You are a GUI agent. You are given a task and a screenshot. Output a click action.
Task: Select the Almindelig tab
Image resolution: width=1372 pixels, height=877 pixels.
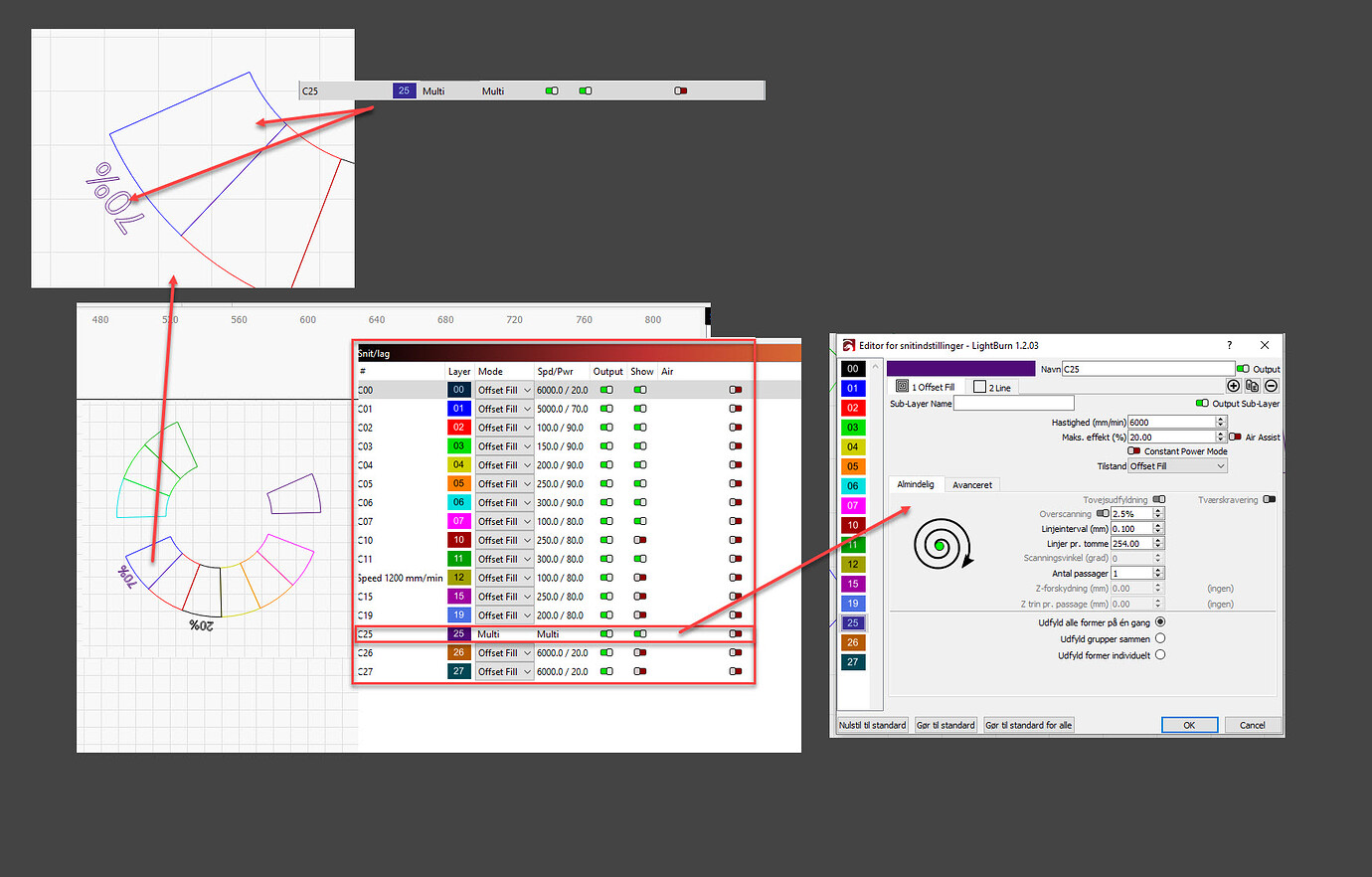915,484
